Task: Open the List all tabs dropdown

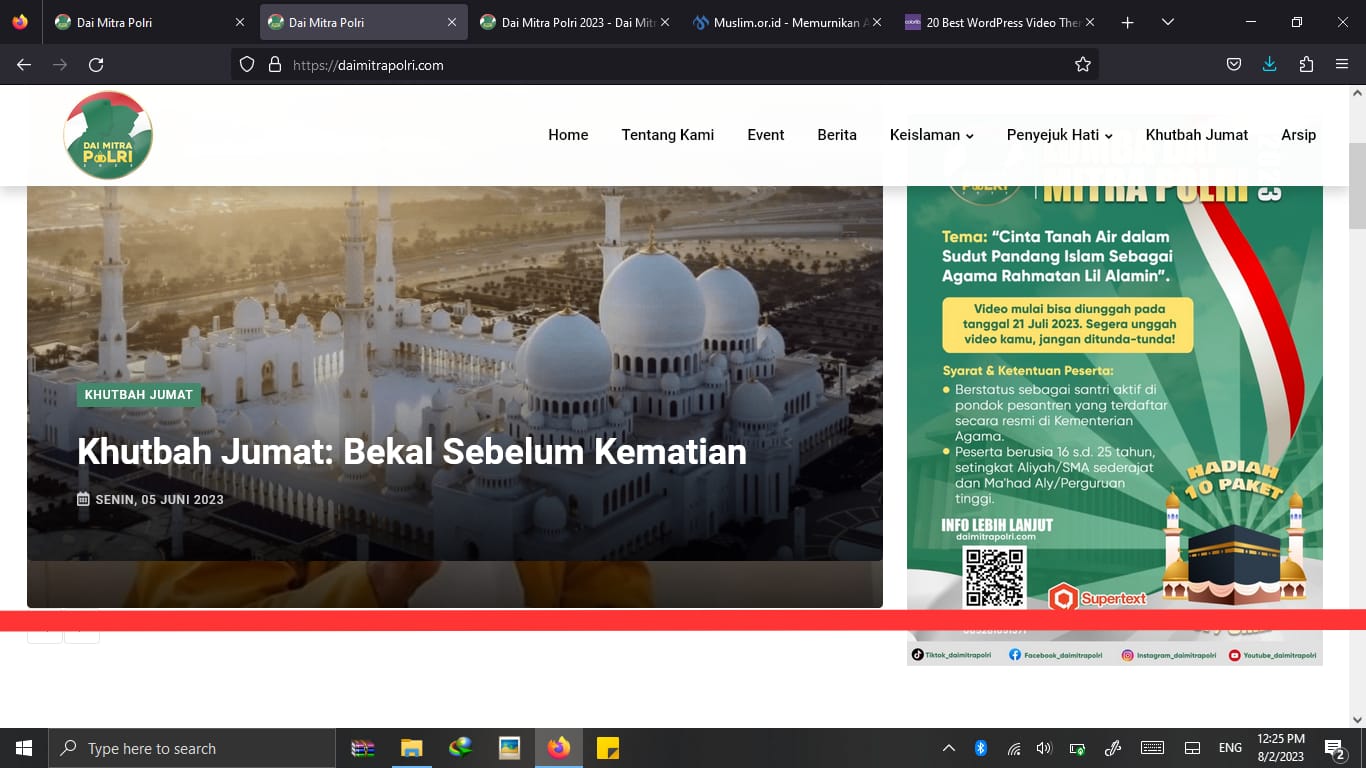Action: click(1167, 22)
